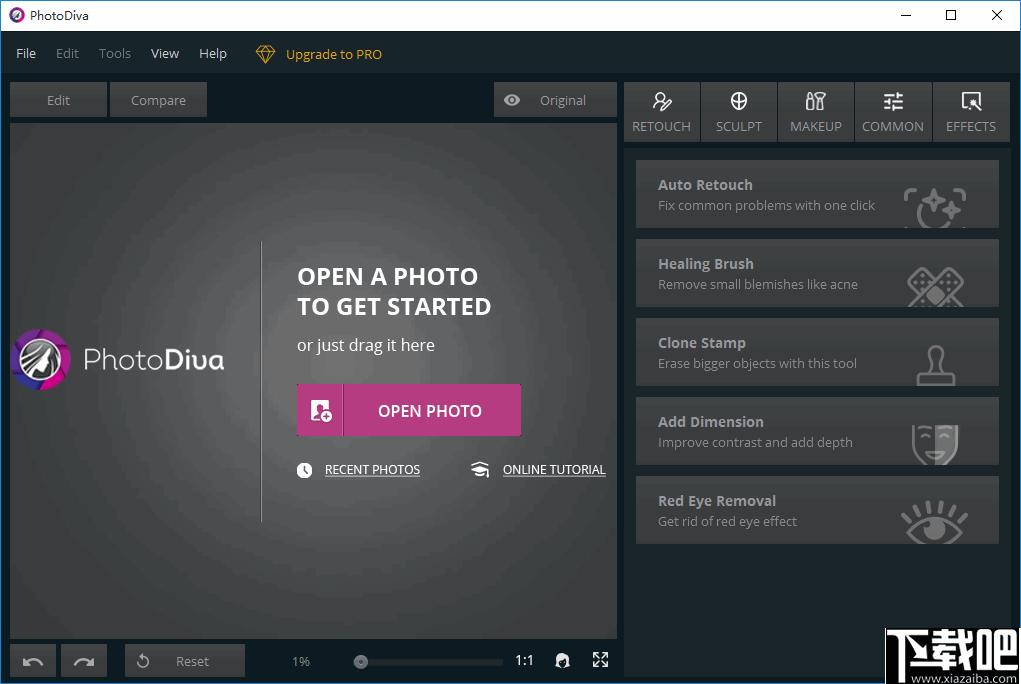This screenshot has width=1021, height=684.
Task: Click the Add Dimension mask icon
Action: click(x=935, y=444)
